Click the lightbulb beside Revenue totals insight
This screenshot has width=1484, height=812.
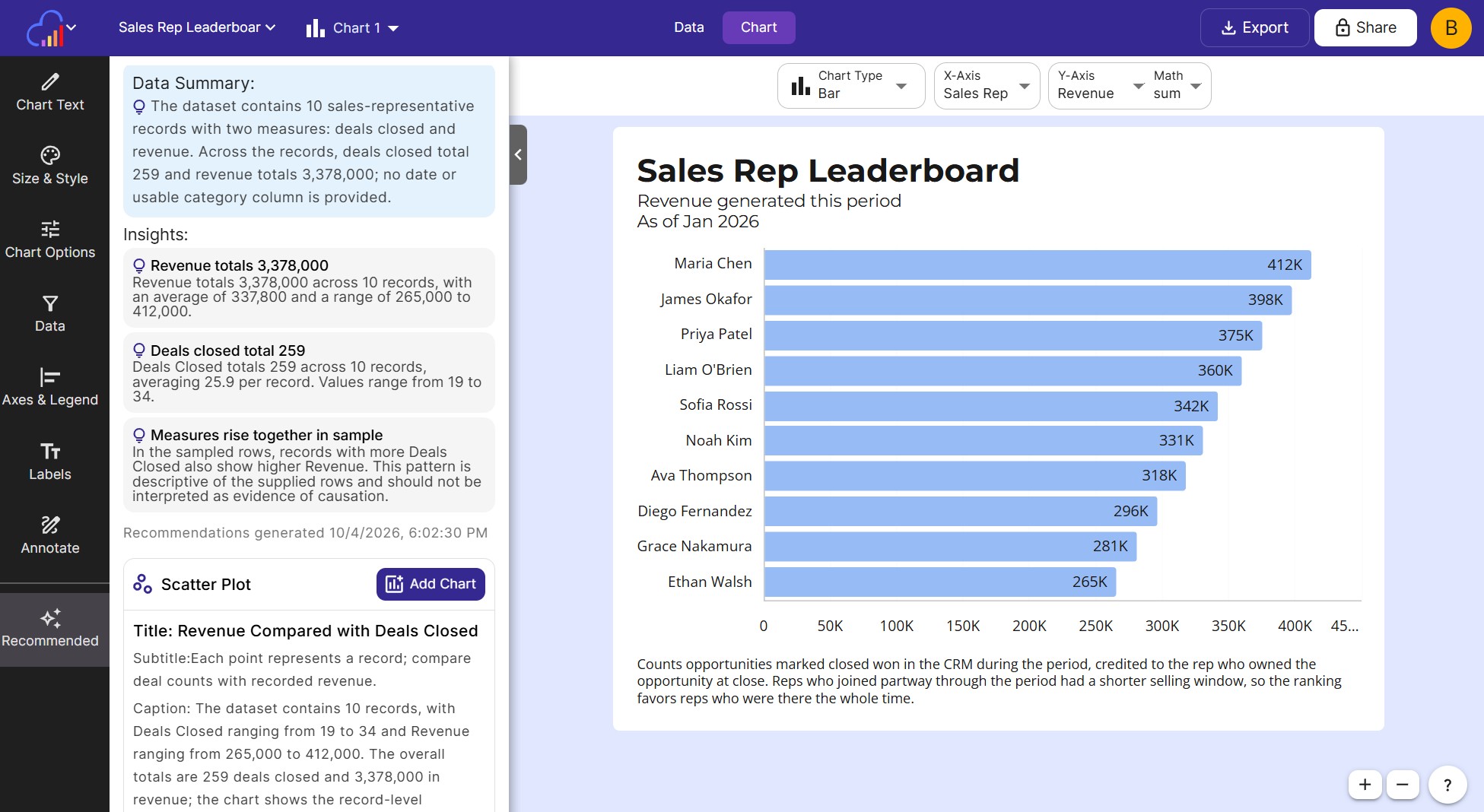pos(139,265)
